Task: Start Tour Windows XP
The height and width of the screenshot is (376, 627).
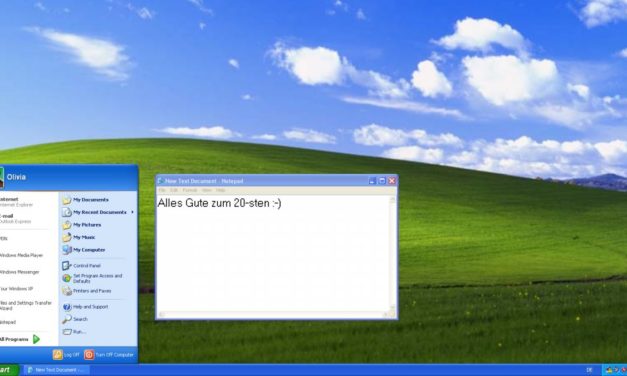Action: click(x=17, y=288)
